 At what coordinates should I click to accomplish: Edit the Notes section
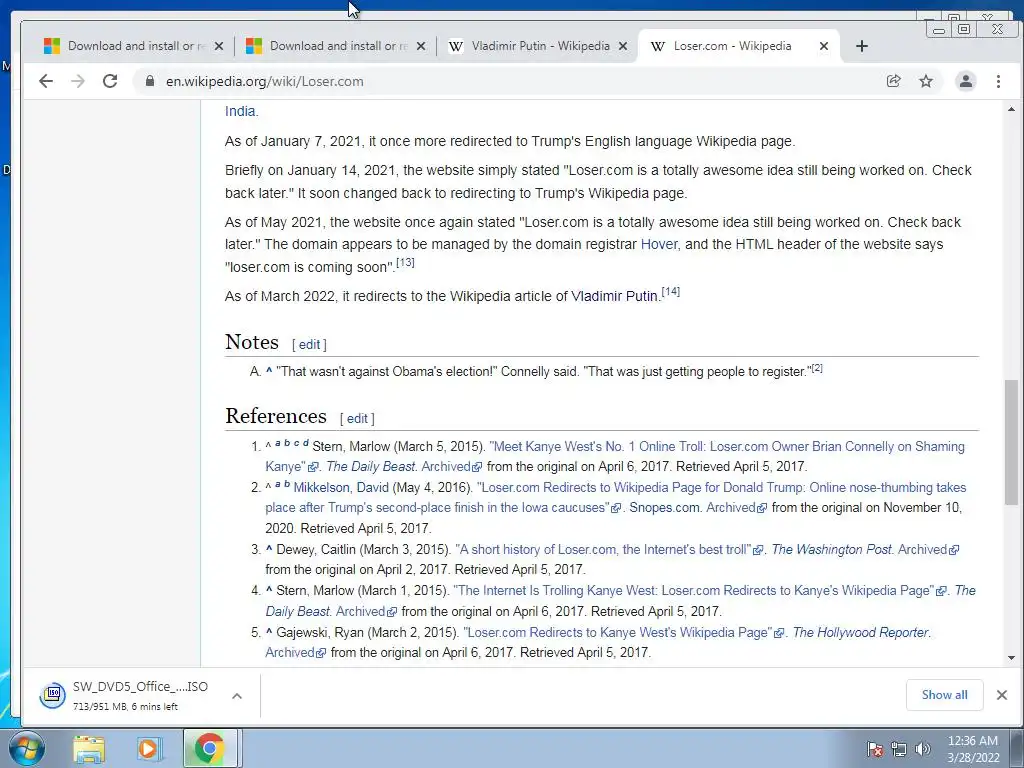(310, 345)
